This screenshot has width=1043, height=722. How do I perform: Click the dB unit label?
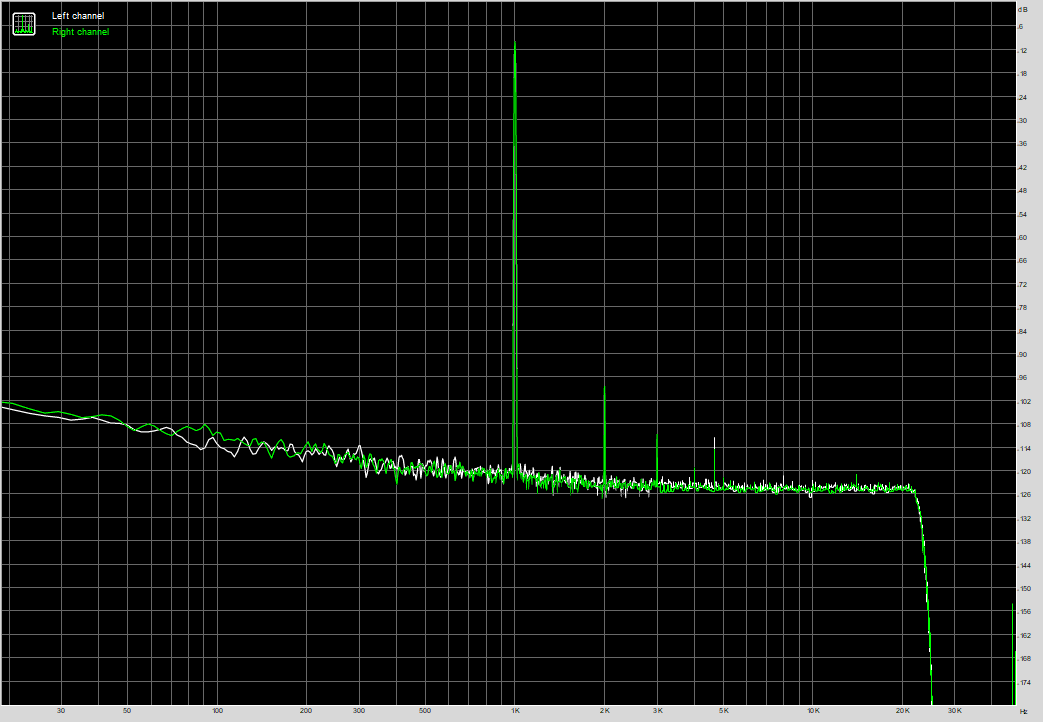click(x=1022, y=9)
